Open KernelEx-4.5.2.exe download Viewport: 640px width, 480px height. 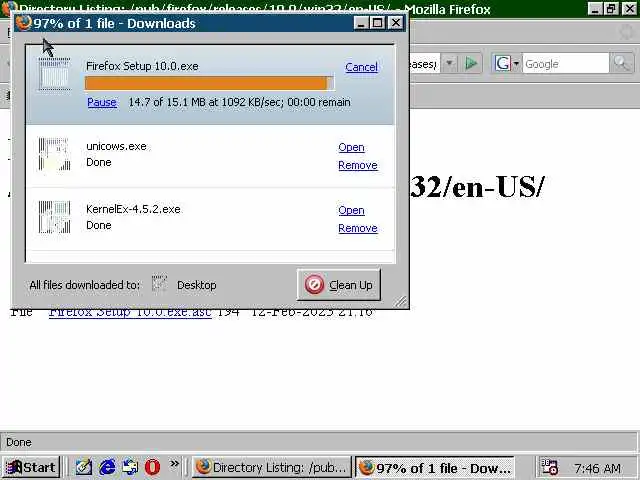(x=351, y=210)
